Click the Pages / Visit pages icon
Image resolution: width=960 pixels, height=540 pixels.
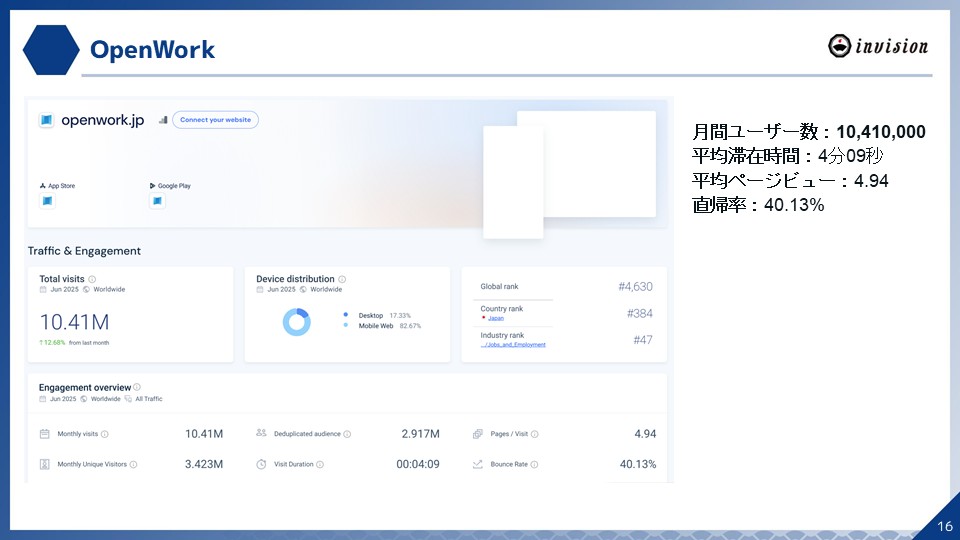pyautogui.click(x=478, y=433)
